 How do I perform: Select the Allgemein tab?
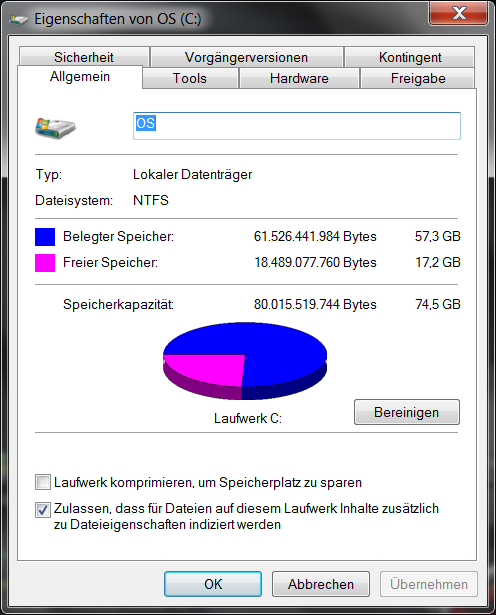[80, 76]
